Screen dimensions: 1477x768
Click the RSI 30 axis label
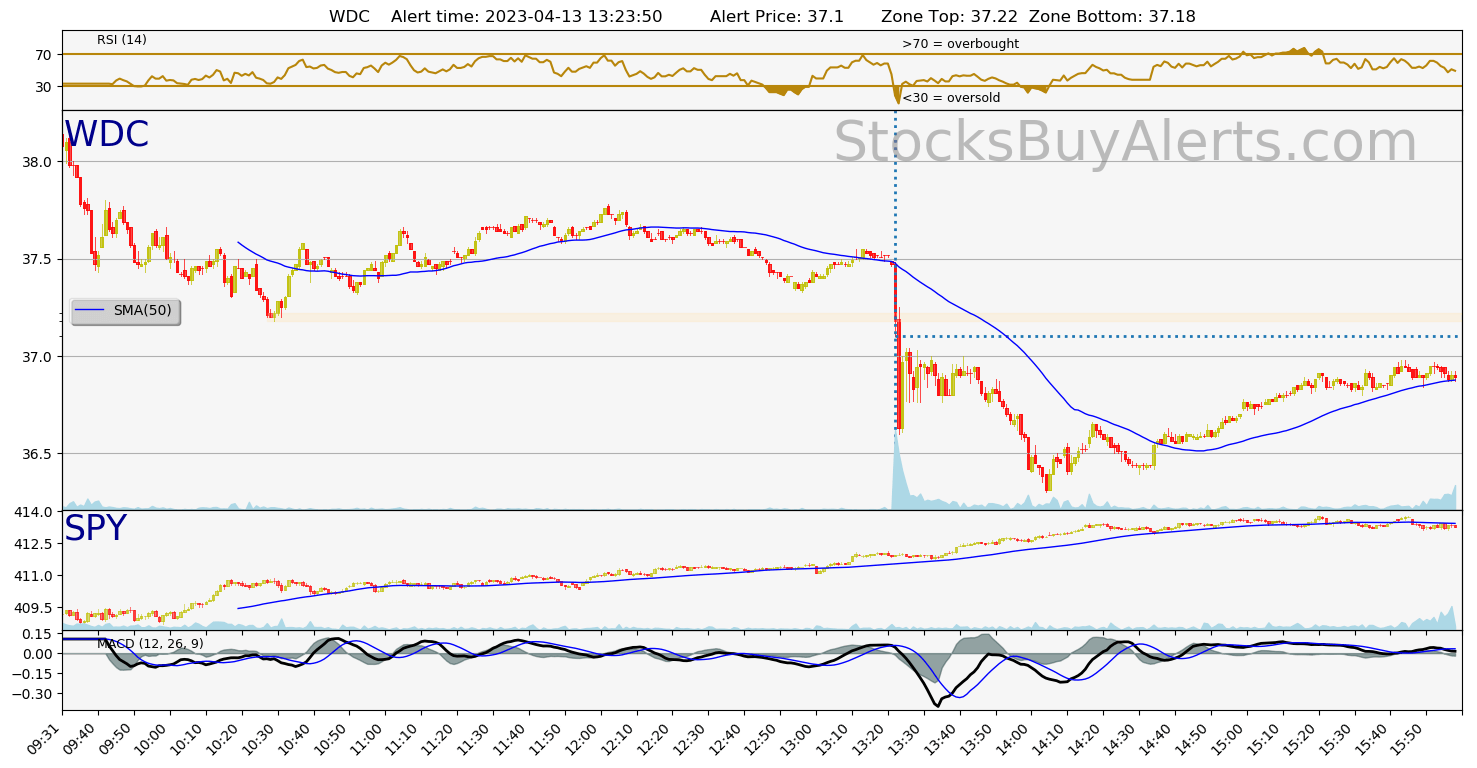click(x=46, y=87)
